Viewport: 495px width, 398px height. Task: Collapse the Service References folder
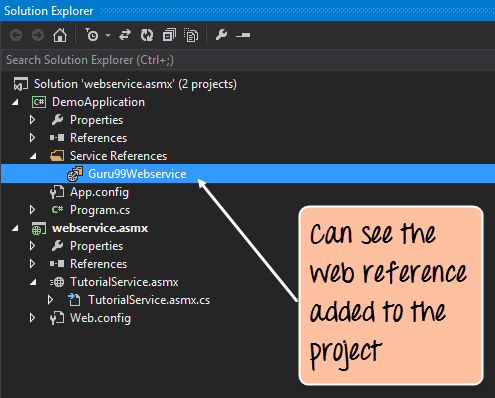point(33,156)
